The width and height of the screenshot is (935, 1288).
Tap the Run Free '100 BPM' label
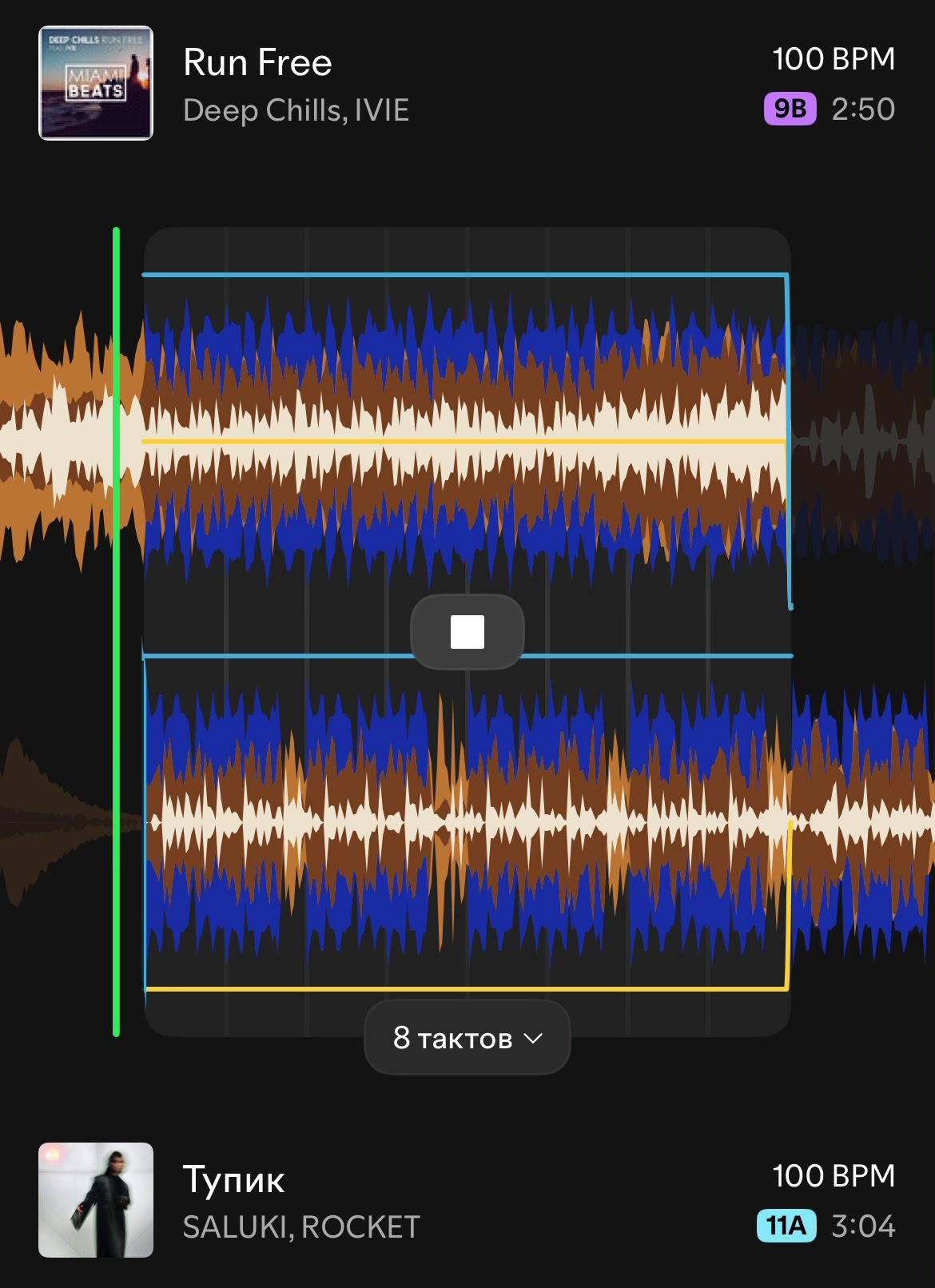[834, 59]
